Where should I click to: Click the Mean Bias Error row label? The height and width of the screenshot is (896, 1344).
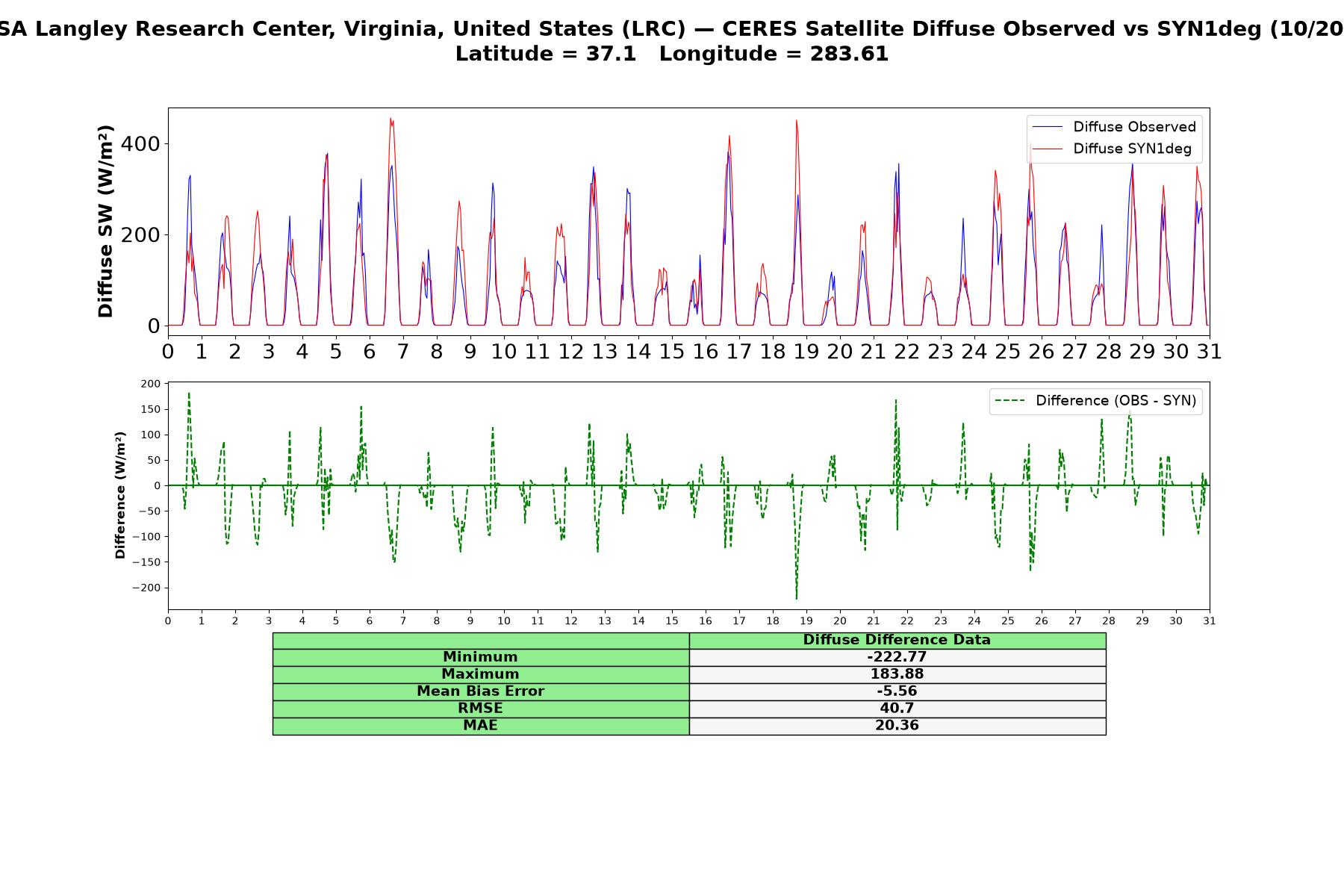(x=481, y=691)
